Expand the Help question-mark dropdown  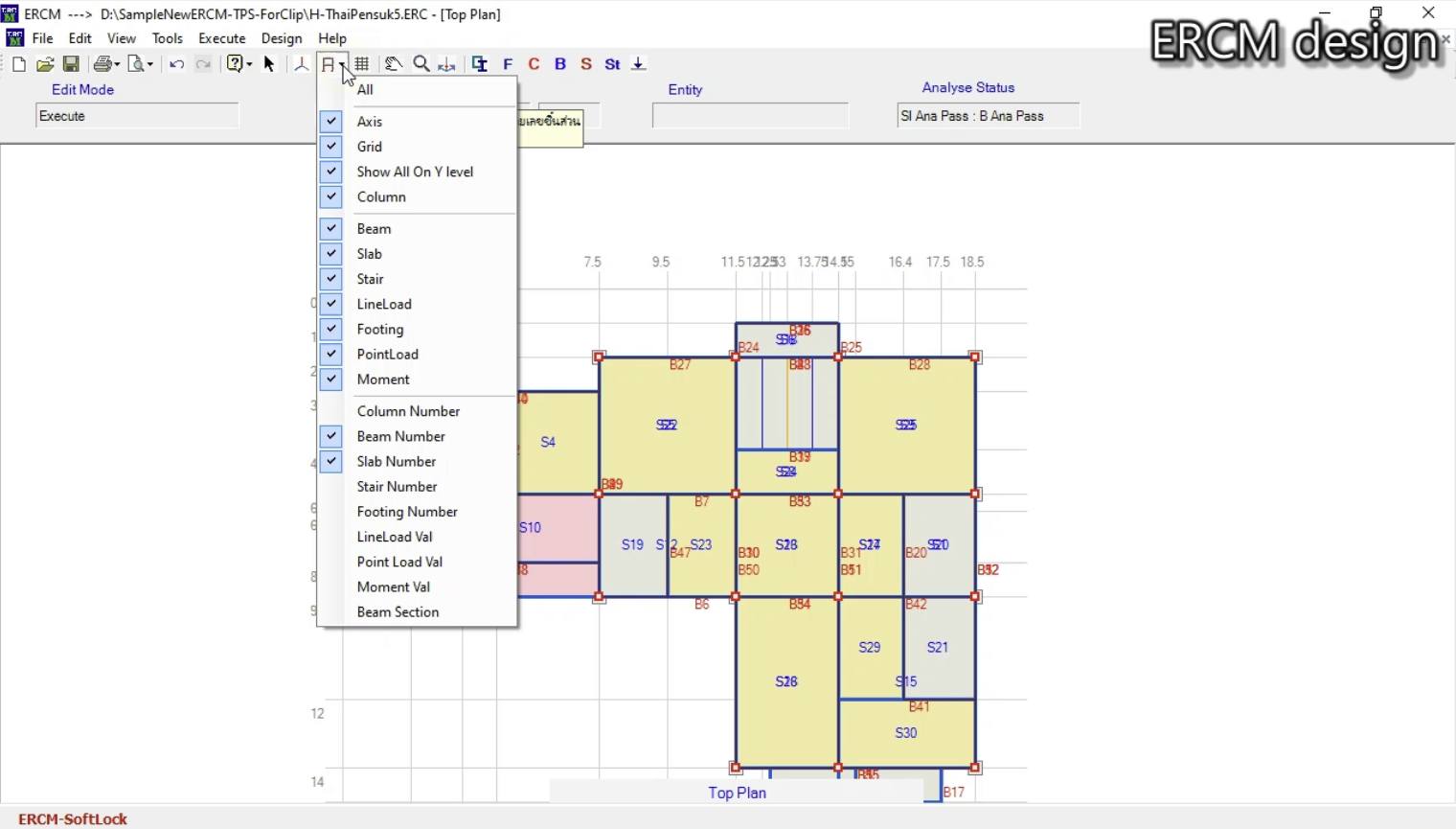tap(249, 64)
